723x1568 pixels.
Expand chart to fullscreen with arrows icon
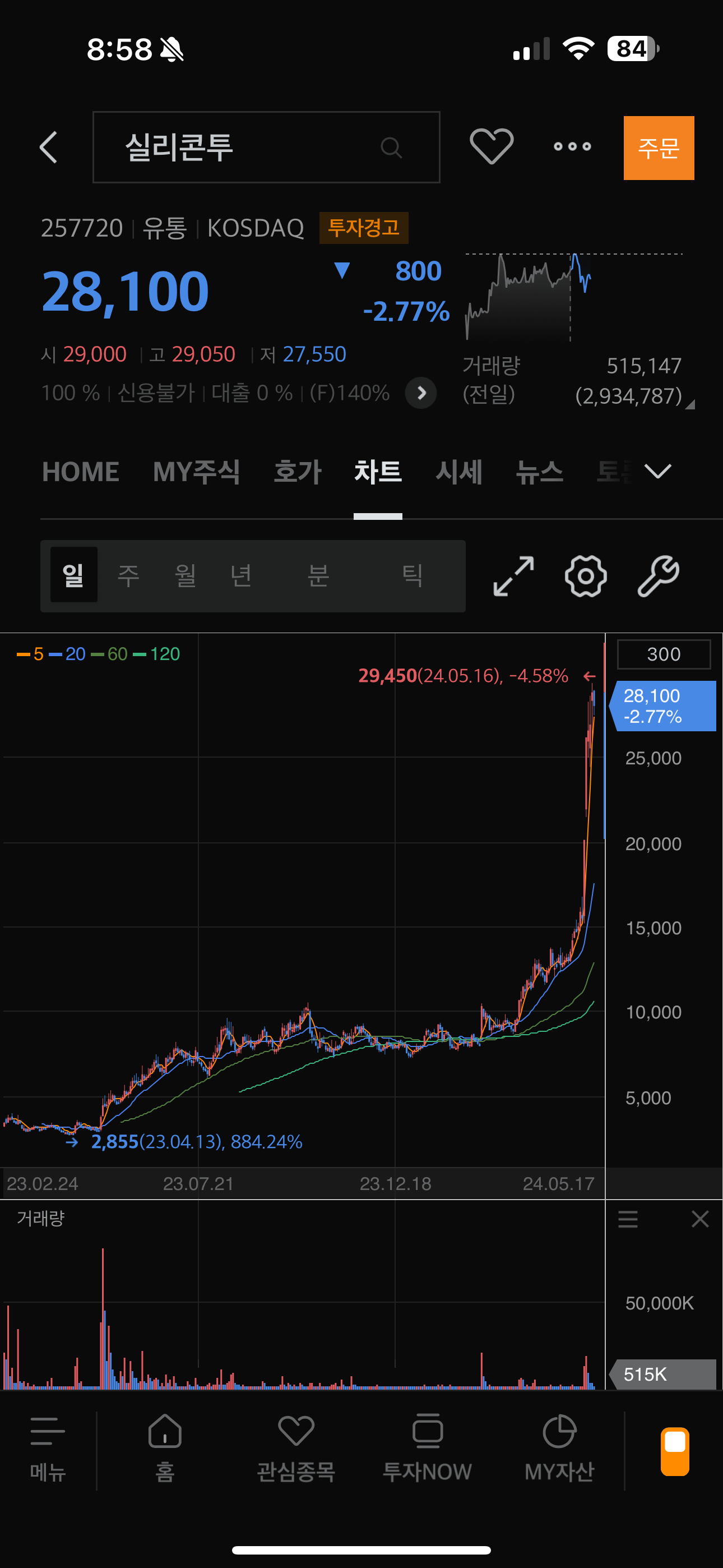(513, 576)
